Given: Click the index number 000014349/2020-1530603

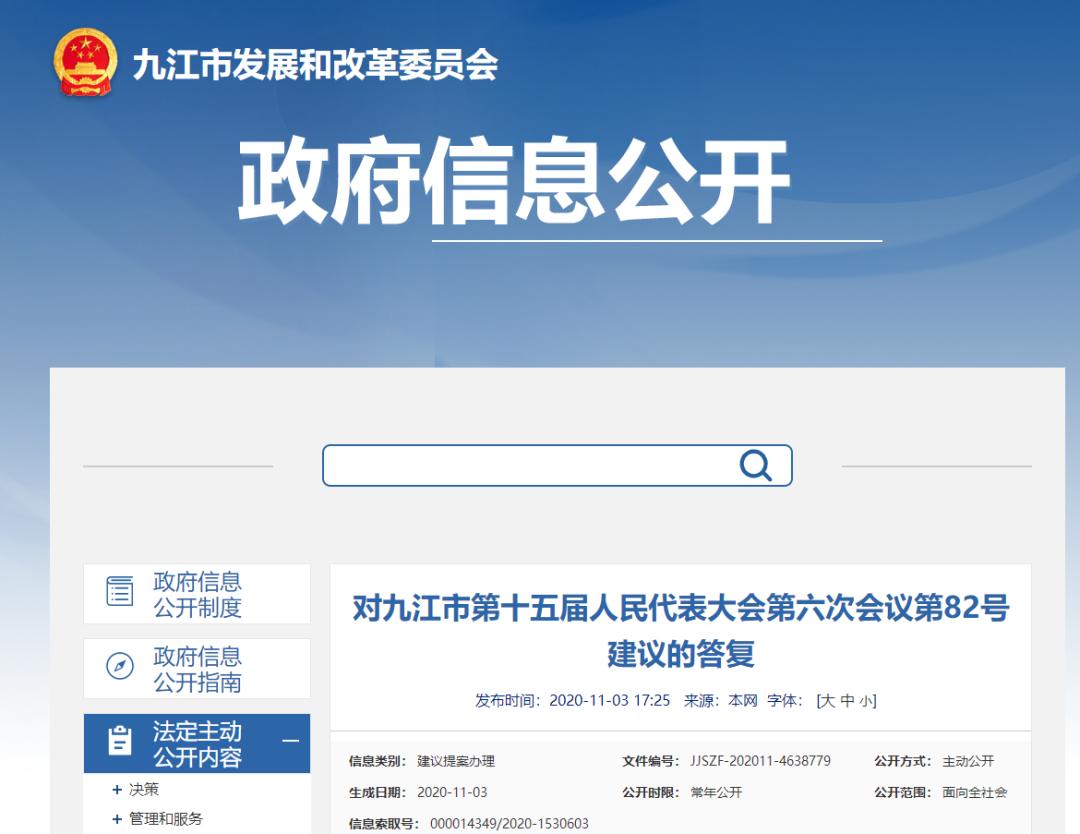Looking at the screenshot, I should [510, 824].
